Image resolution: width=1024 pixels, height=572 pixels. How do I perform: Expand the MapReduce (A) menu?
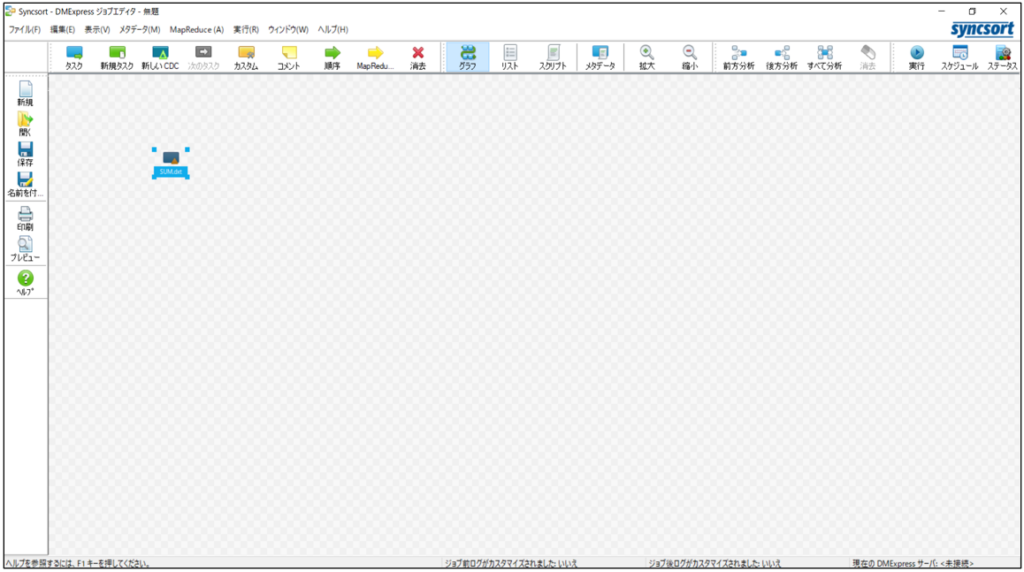click(x=196, y=30)
